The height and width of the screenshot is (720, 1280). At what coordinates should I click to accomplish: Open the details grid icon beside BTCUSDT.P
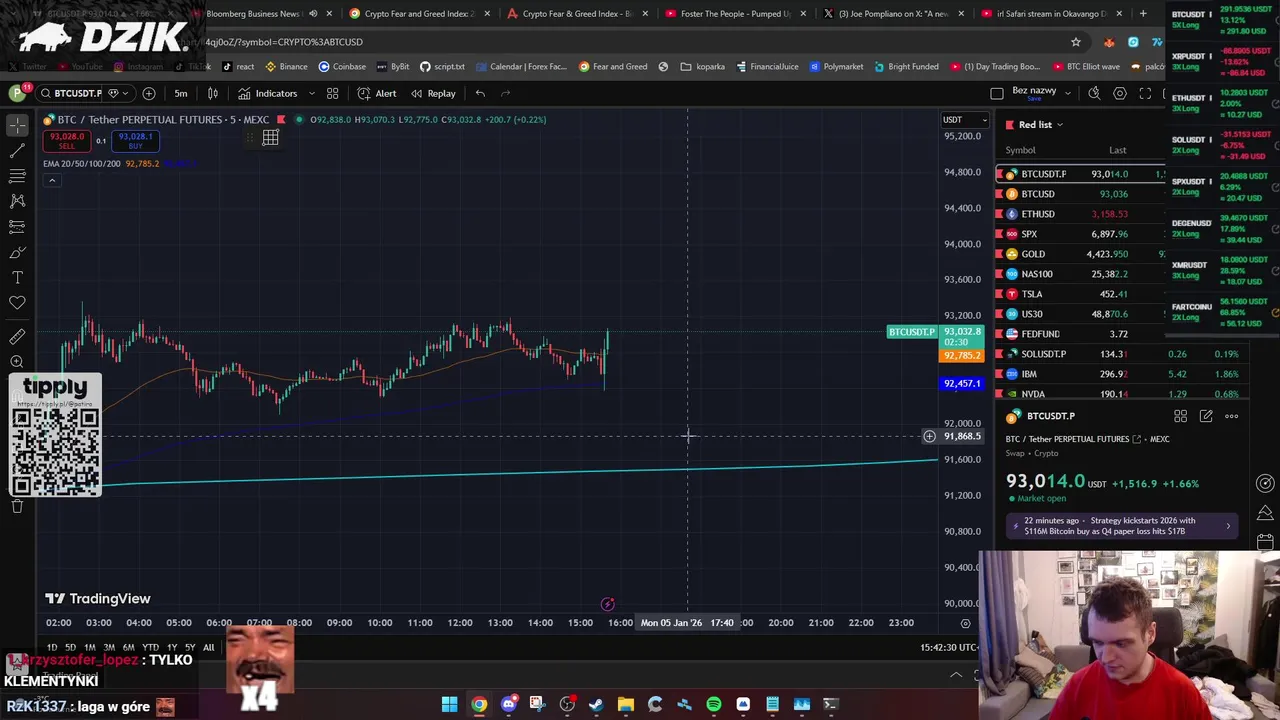pos(1180,416)
